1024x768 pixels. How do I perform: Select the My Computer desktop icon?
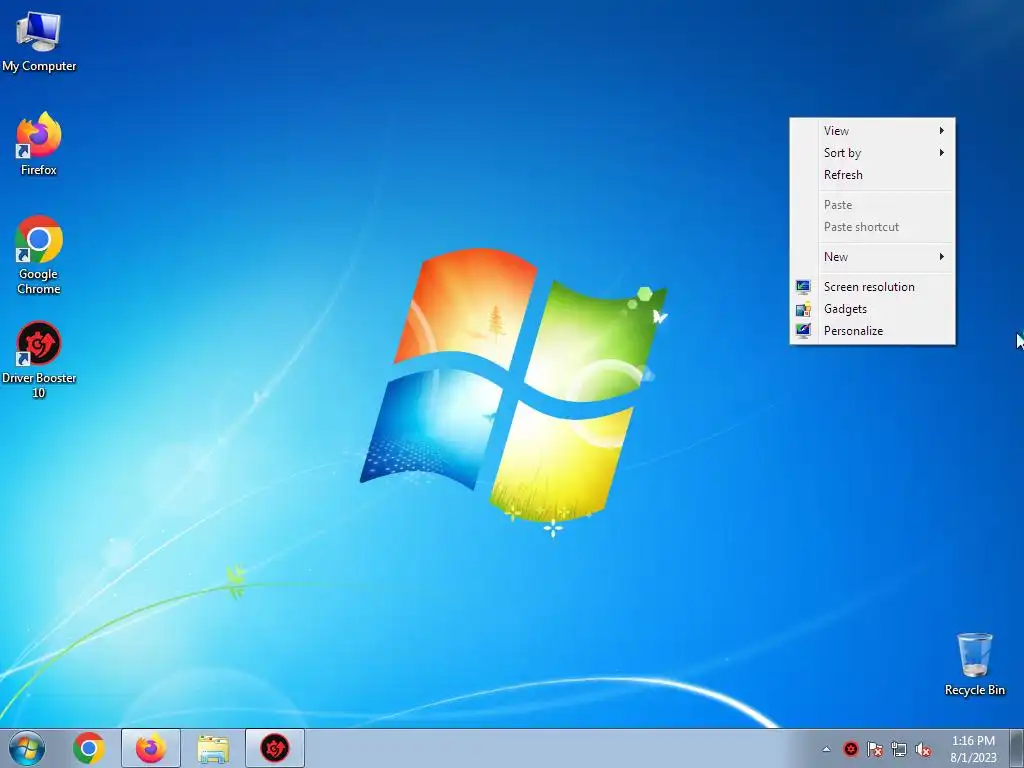[39, 42]
